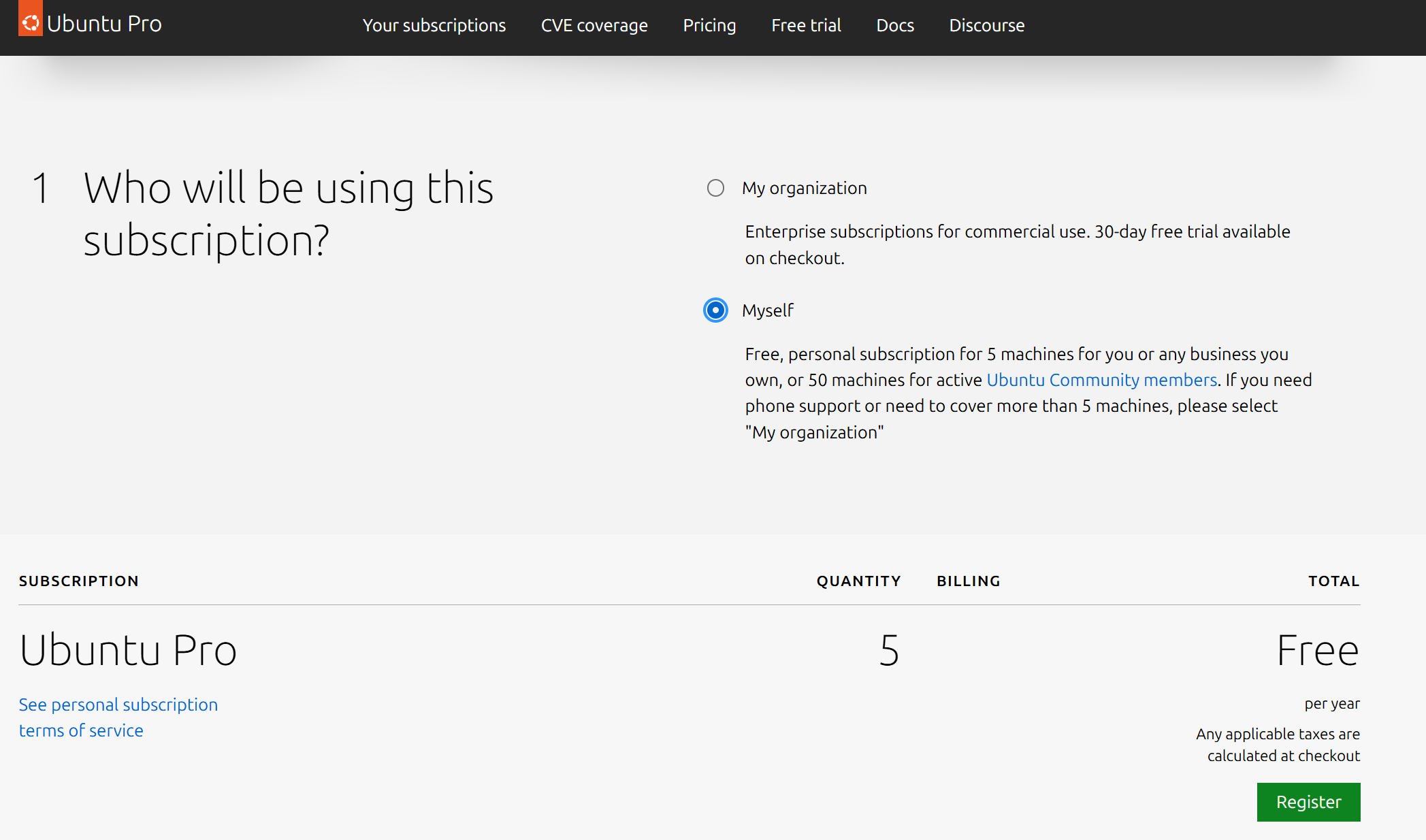Image resolution: width=1426 pixels, height=840 pixels.
Task: Open Your subscriptions menu item
Action: click(434, 25)
